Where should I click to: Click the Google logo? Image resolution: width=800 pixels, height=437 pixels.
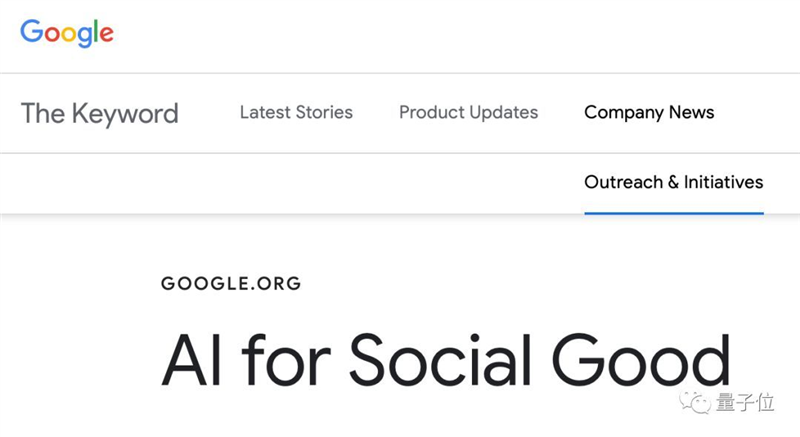(67, 32)
